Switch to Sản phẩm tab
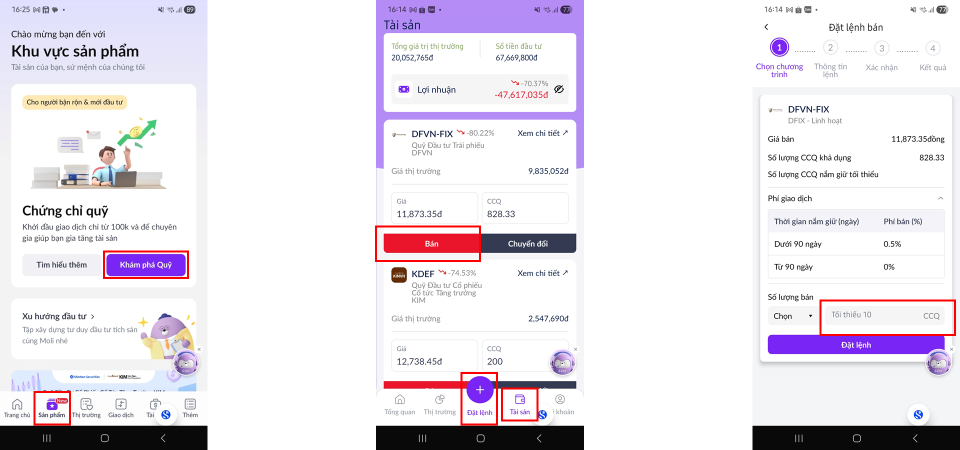This screenshot has height=450, width=960. click(52, 408)
